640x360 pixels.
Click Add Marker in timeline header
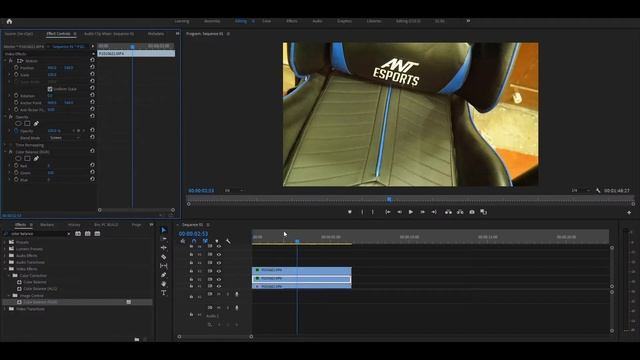pyautogui.click(x=217, y=241)
